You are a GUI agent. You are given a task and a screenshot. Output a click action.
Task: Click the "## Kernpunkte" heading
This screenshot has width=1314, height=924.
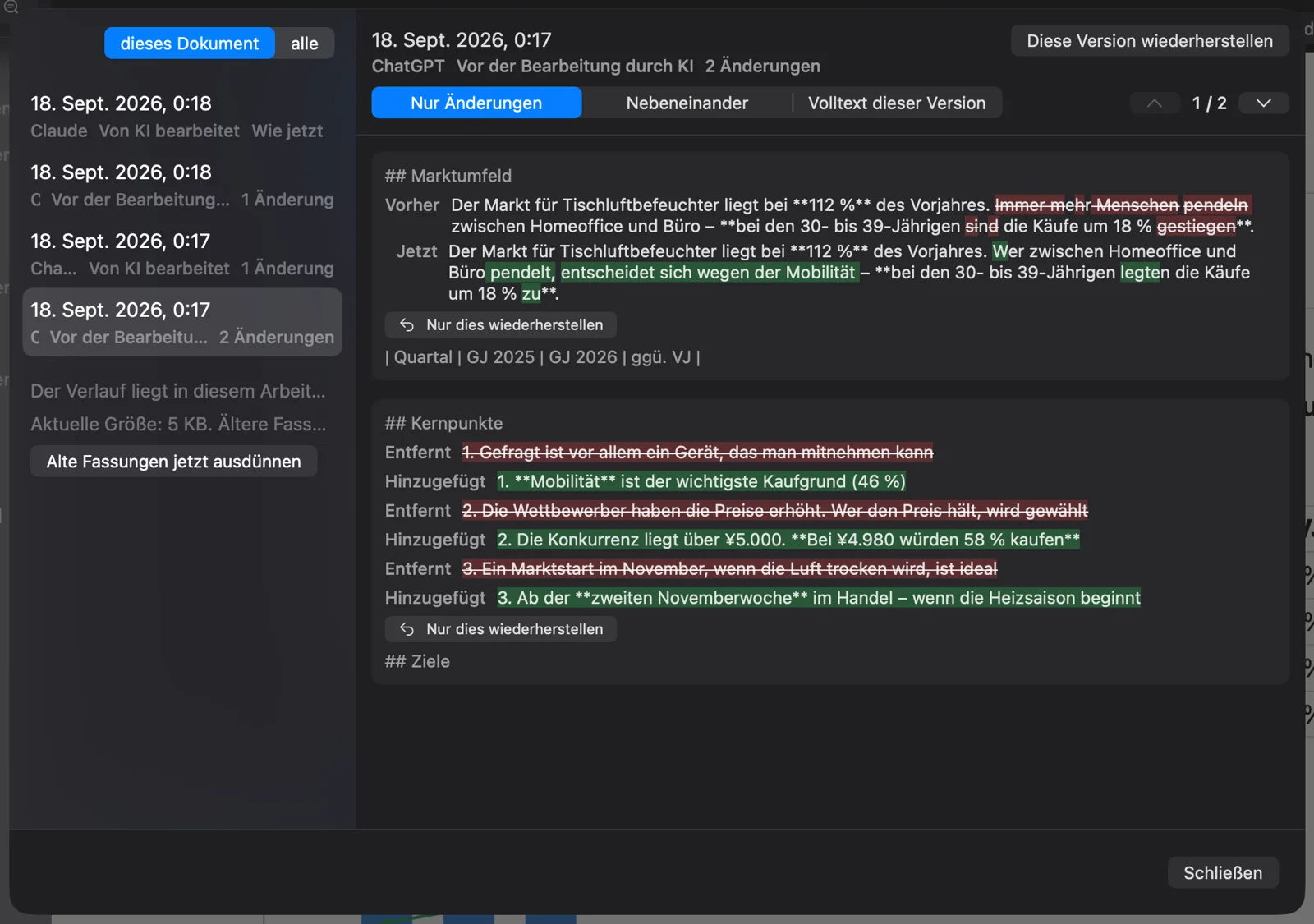[444, 423]
